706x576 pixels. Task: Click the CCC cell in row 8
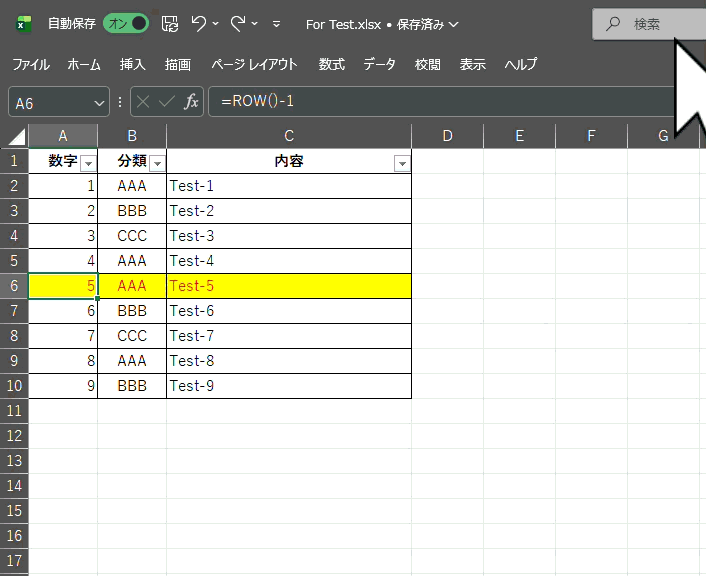[x=132, y=336]
